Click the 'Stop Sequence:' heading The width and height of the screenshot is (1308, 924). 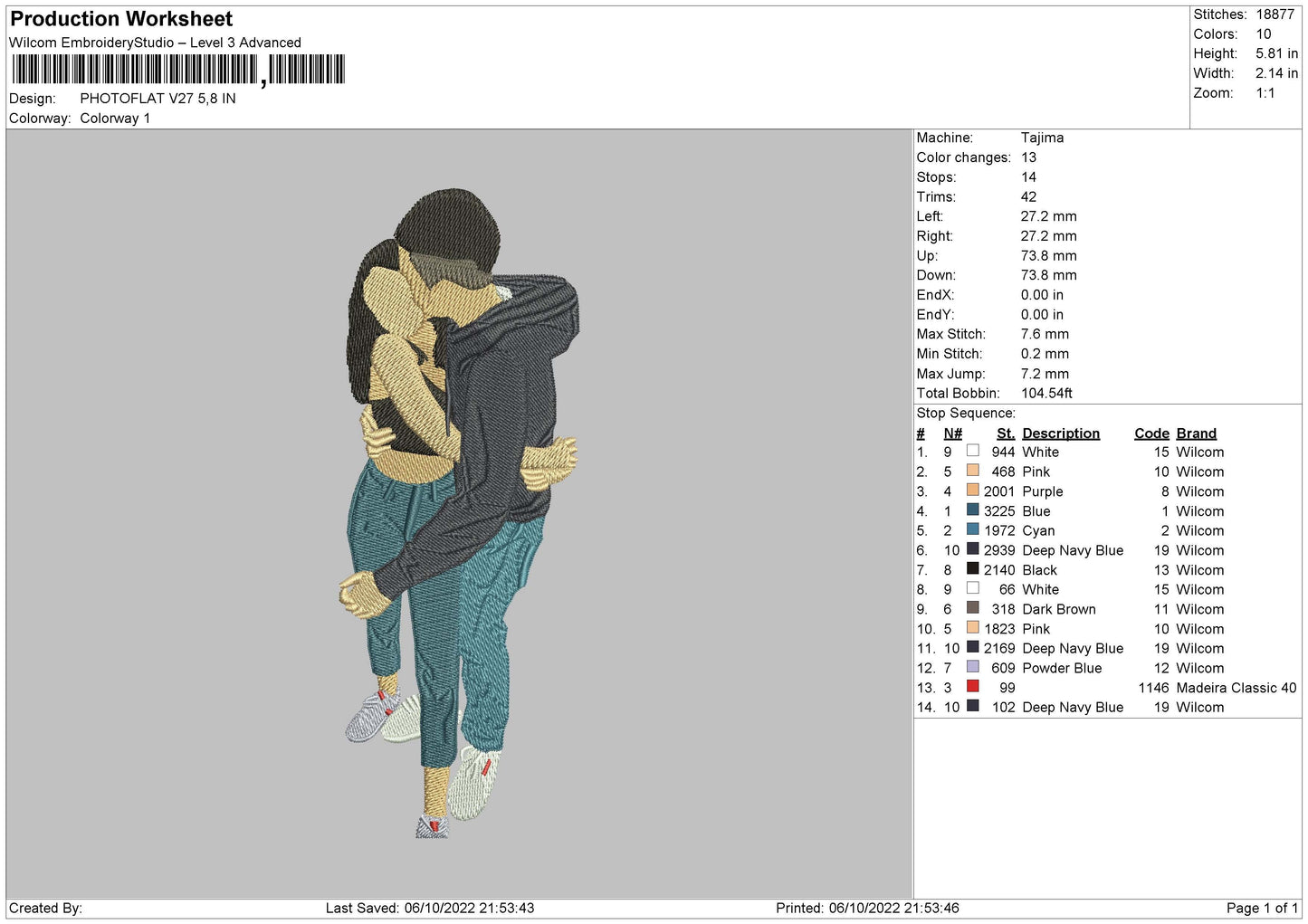[966, 414]
